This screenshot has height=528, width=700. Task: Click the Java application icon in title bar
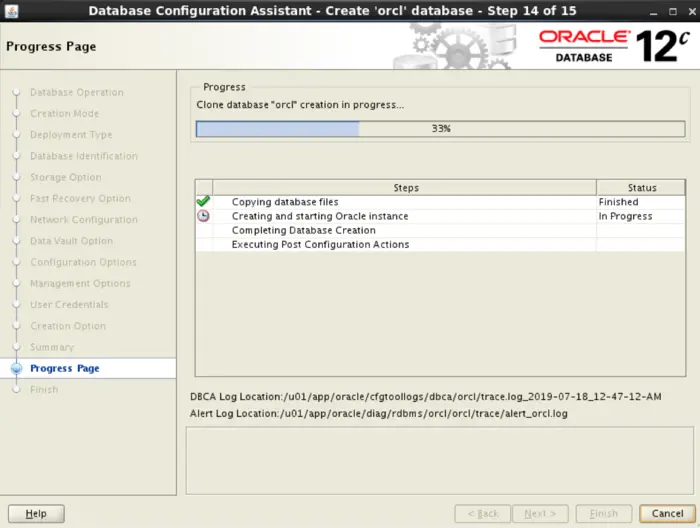pyautogui.click(x=11, y=11)
